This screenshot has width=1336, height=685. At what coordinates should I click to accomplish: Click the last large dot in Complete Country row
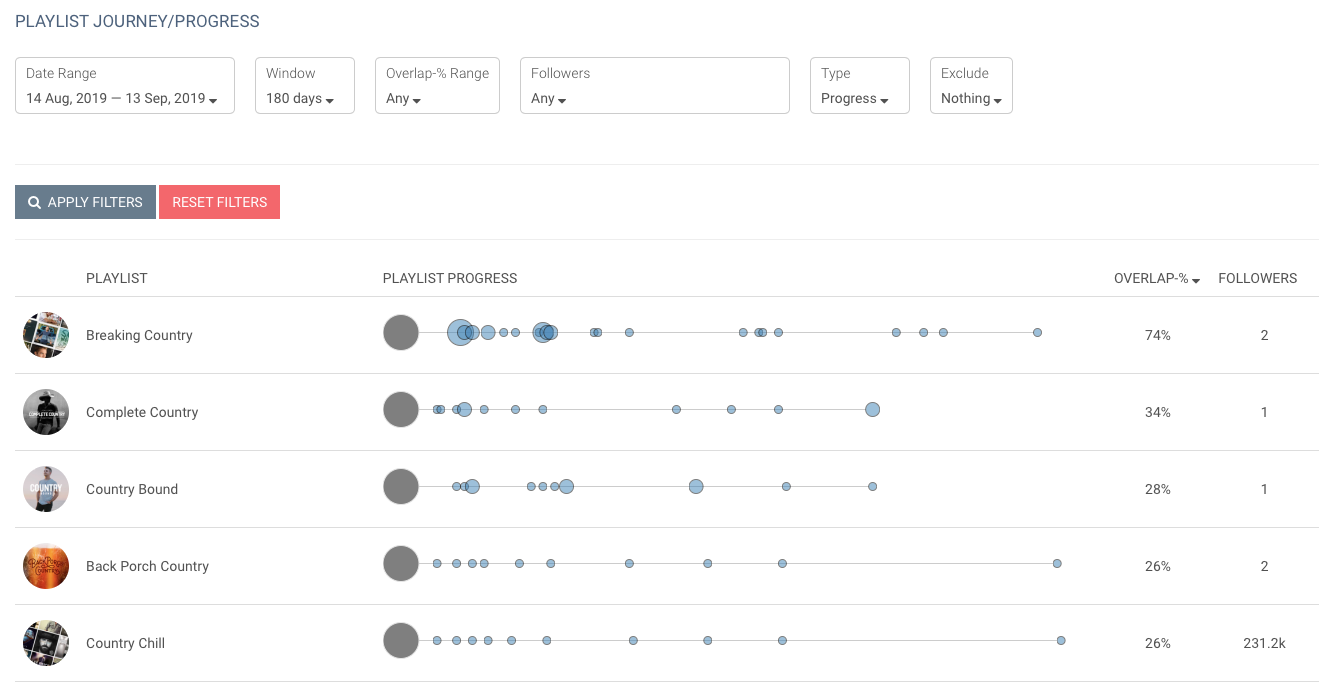[872, 409]
